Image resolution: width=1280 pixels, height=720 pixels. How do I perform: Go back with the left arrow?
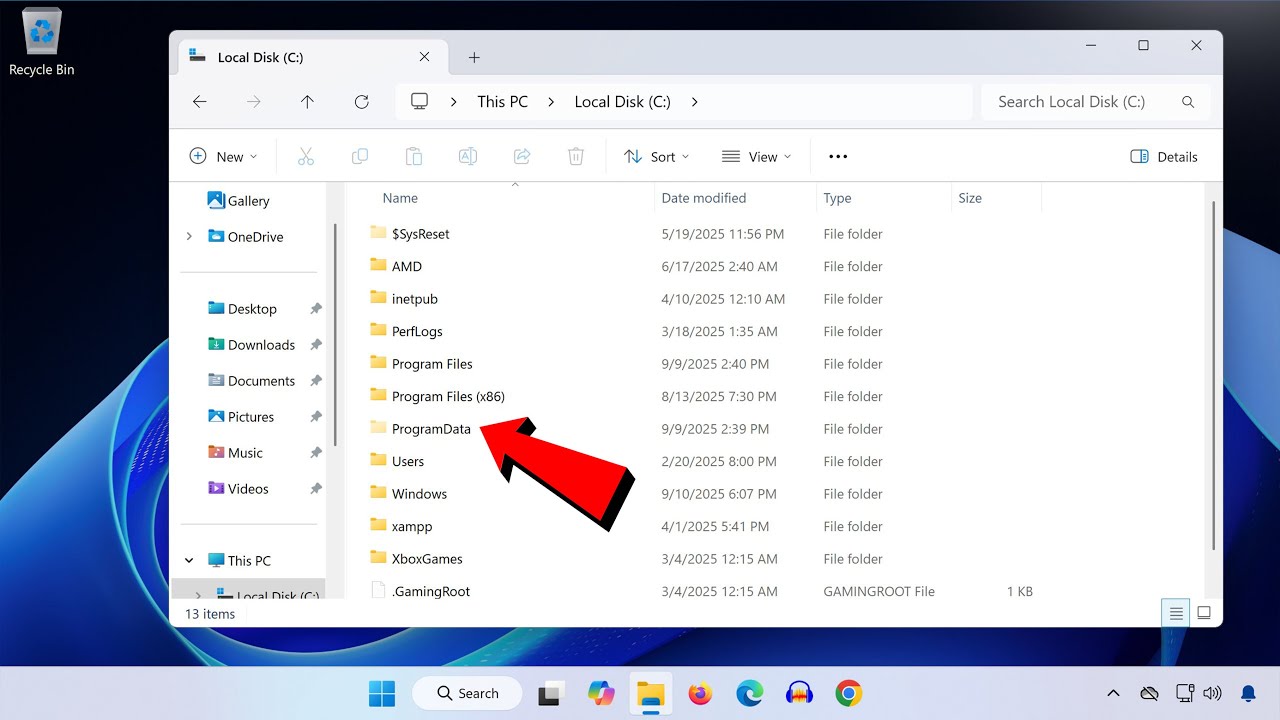[200, 102]
